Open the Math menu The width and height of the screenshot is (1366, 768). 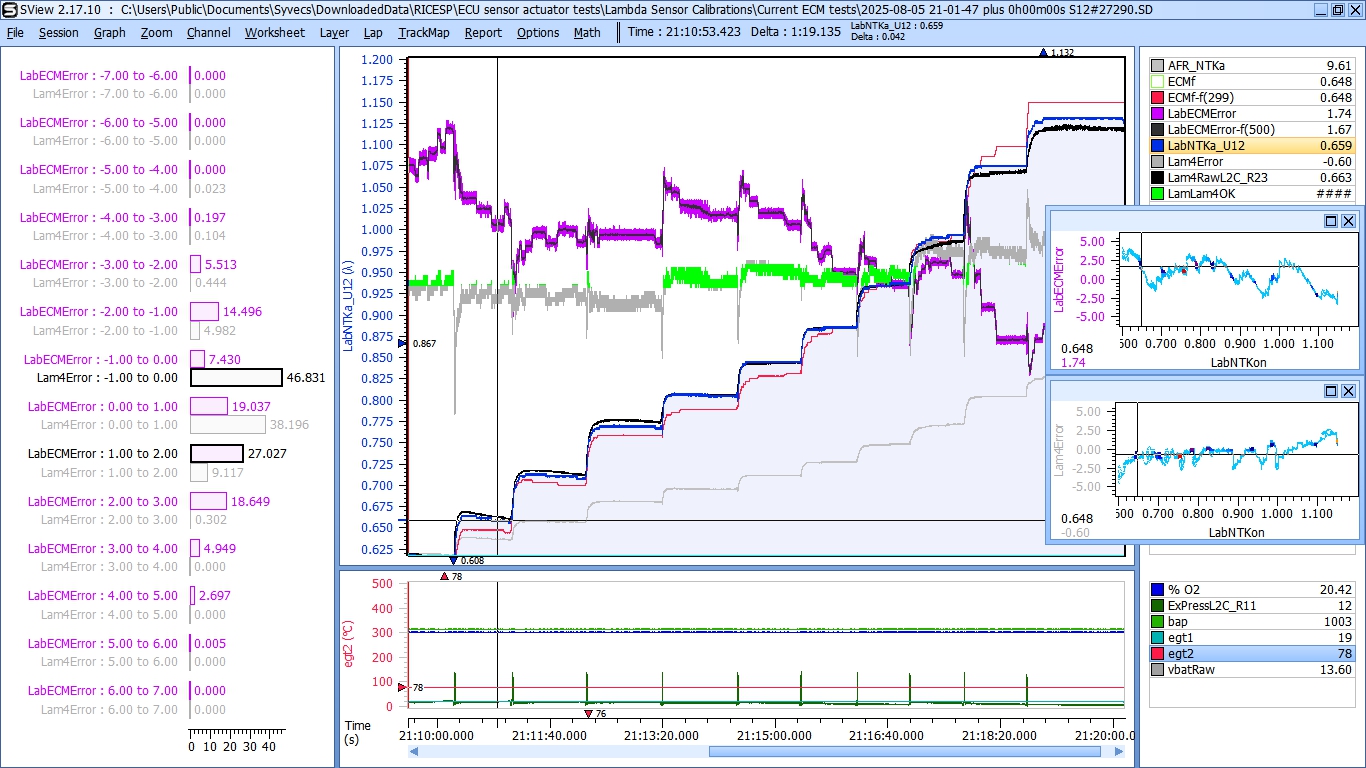pyautogui.click(x=587, y=32)
